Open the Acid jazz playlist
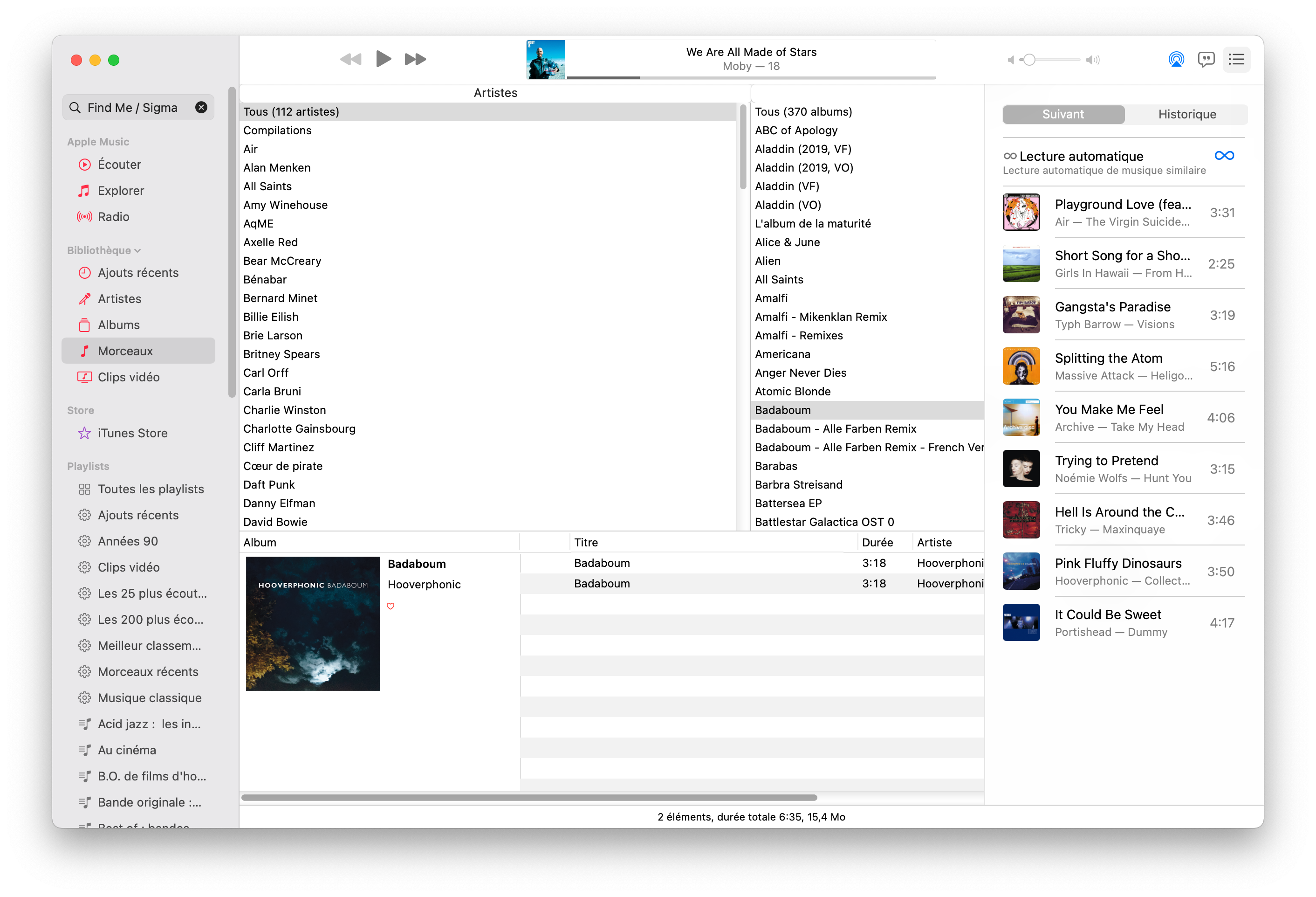 tap(137, 724)
